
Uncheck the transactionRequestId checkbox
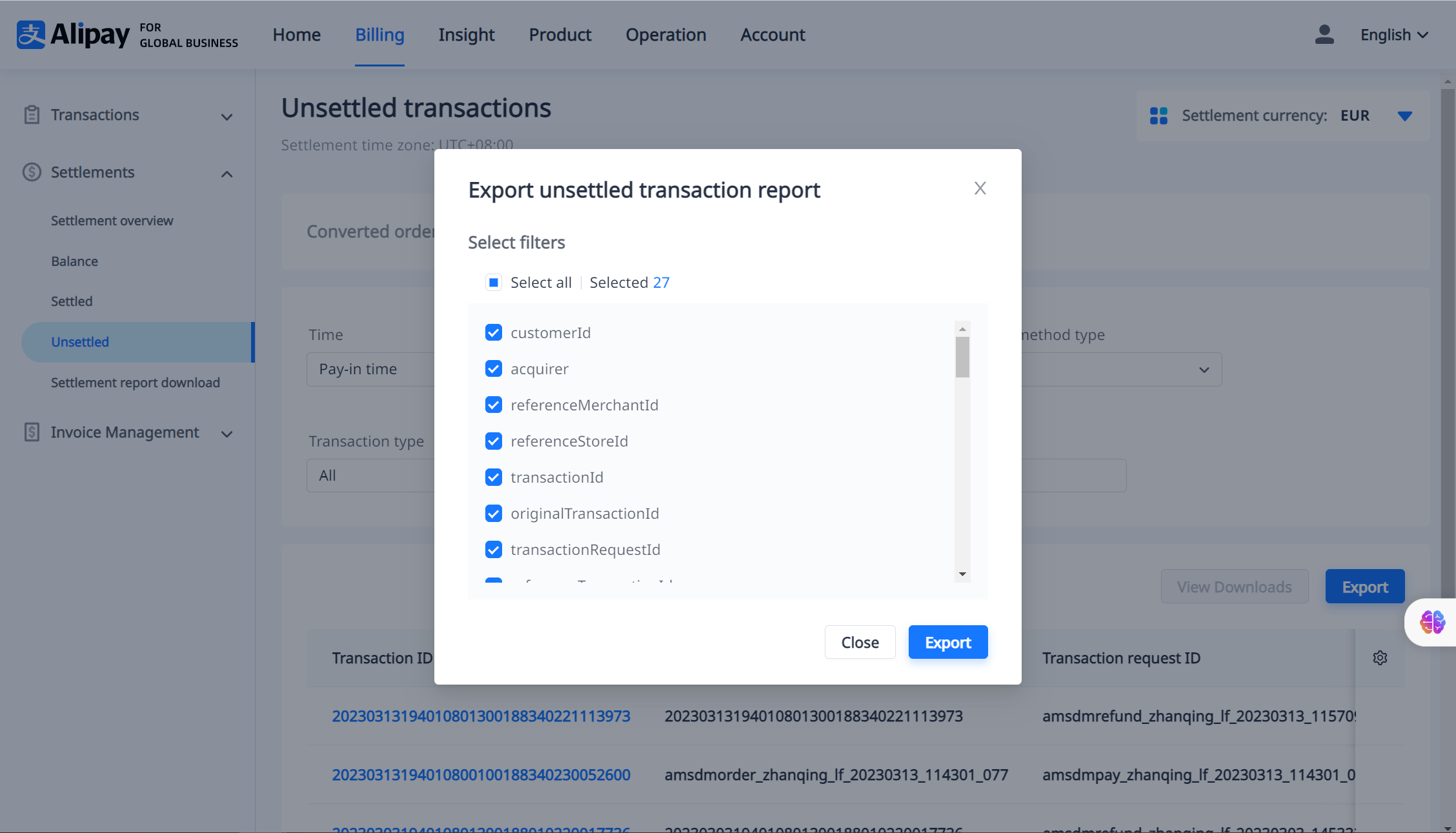(494, 550)
